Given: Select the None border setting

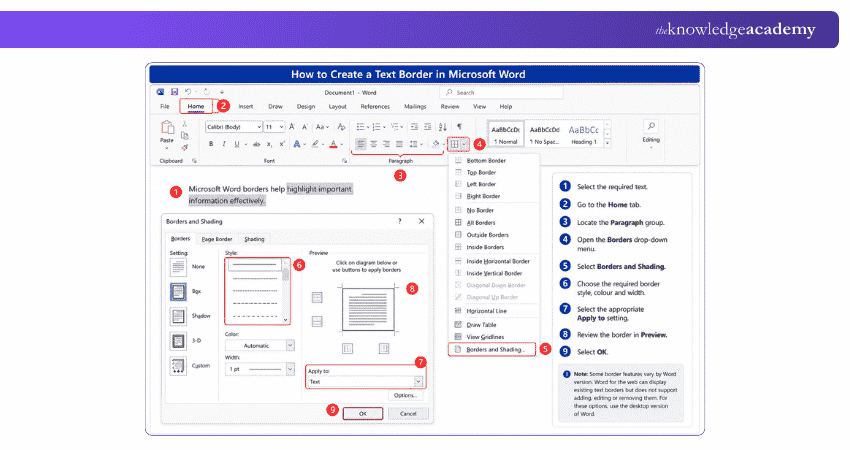Looking at the screenshot, I should click(x=178, y=267).
